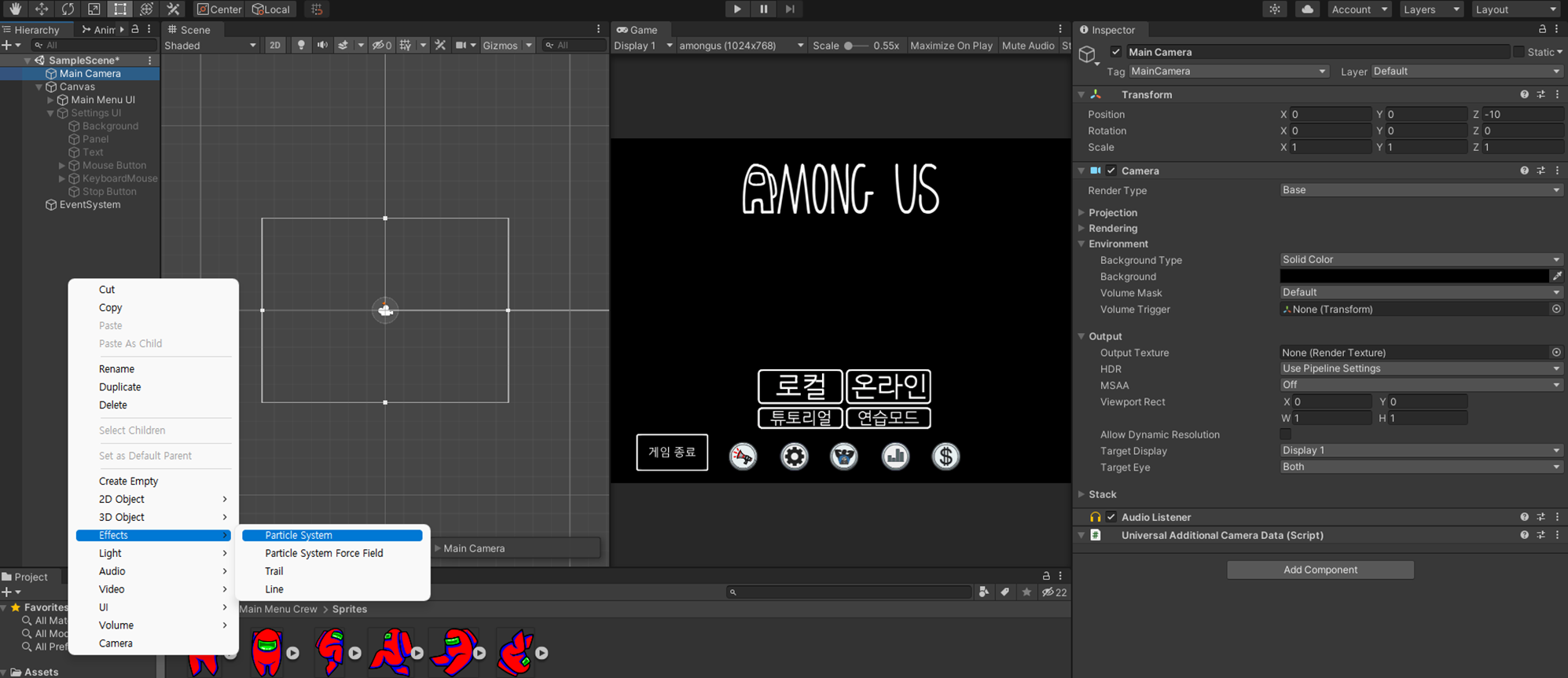The image size is (1568, 678).
Task: Select the Rect tool
Action: (120, 9)
